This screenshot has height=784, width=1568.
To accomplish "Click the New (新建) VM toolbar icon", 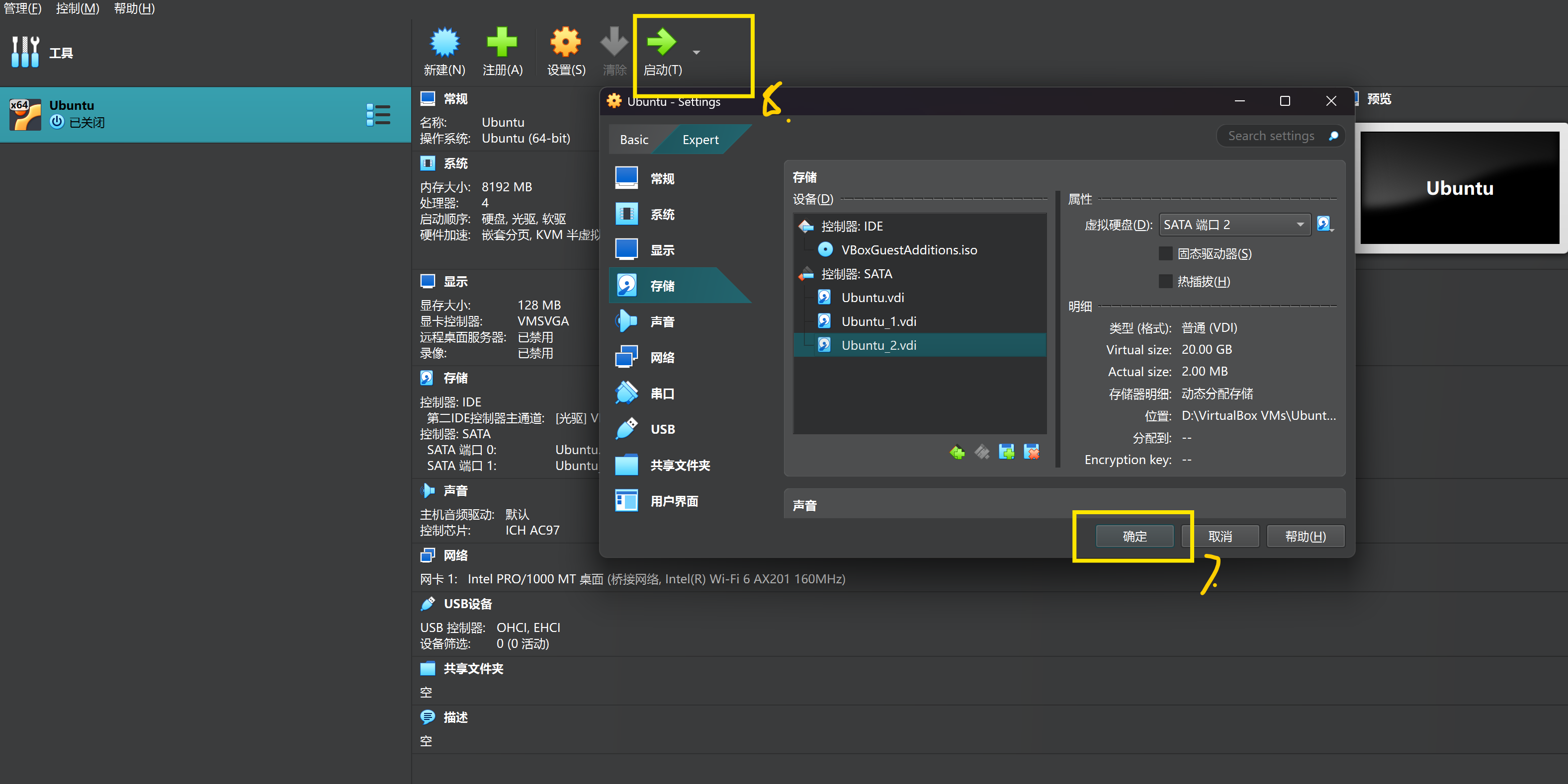I will 444,43.
